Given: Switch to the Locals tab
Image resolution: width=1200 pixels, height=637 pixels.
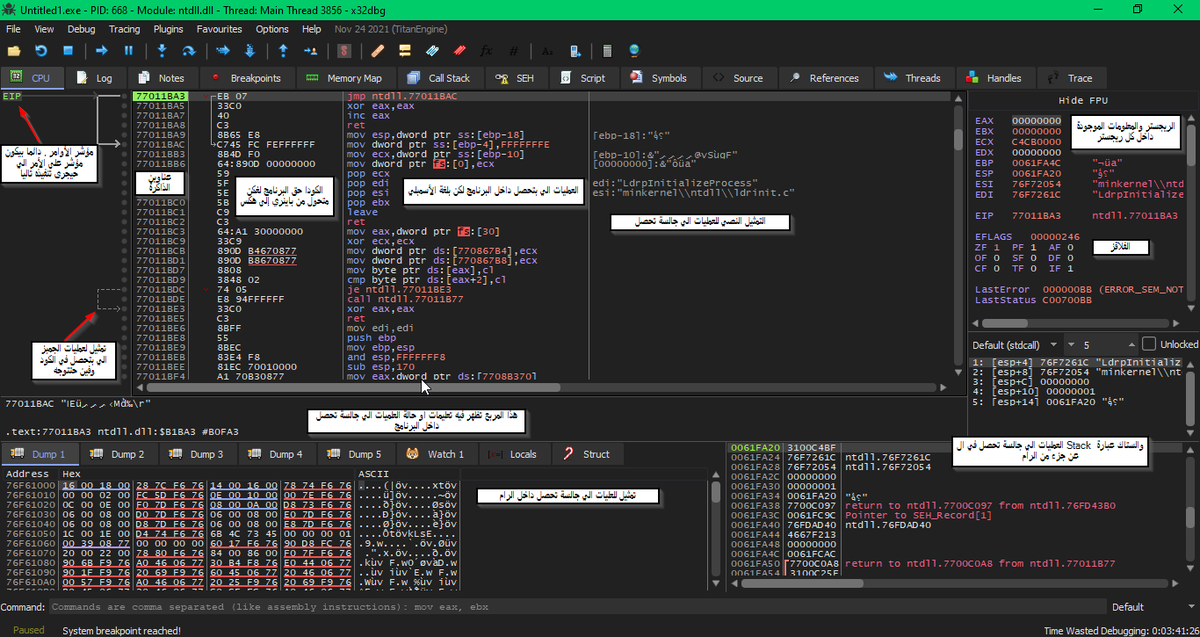Looking at the screenshot, I should [x=513, y=454].
